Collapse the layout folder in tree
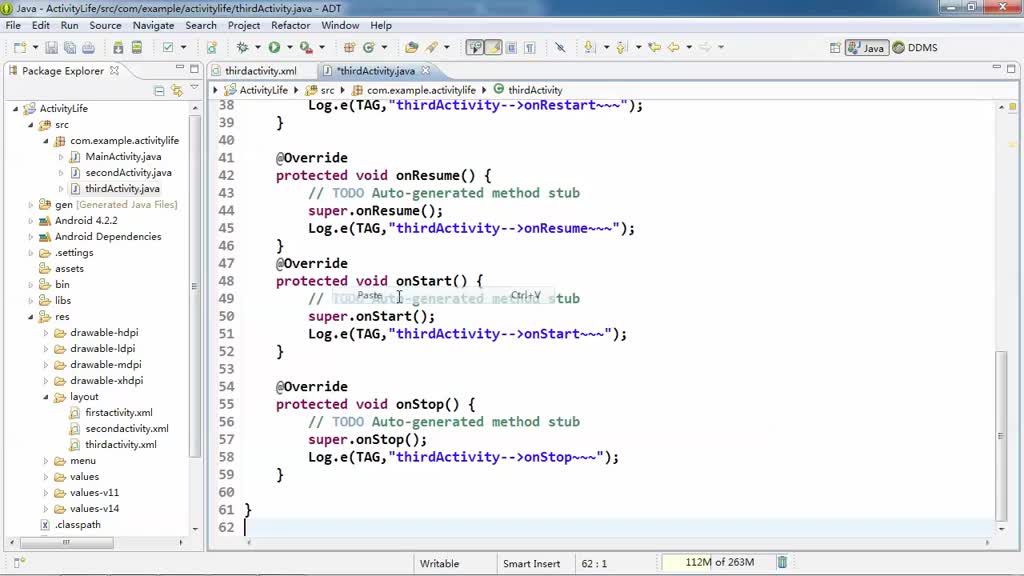 [x=46, y=397]
